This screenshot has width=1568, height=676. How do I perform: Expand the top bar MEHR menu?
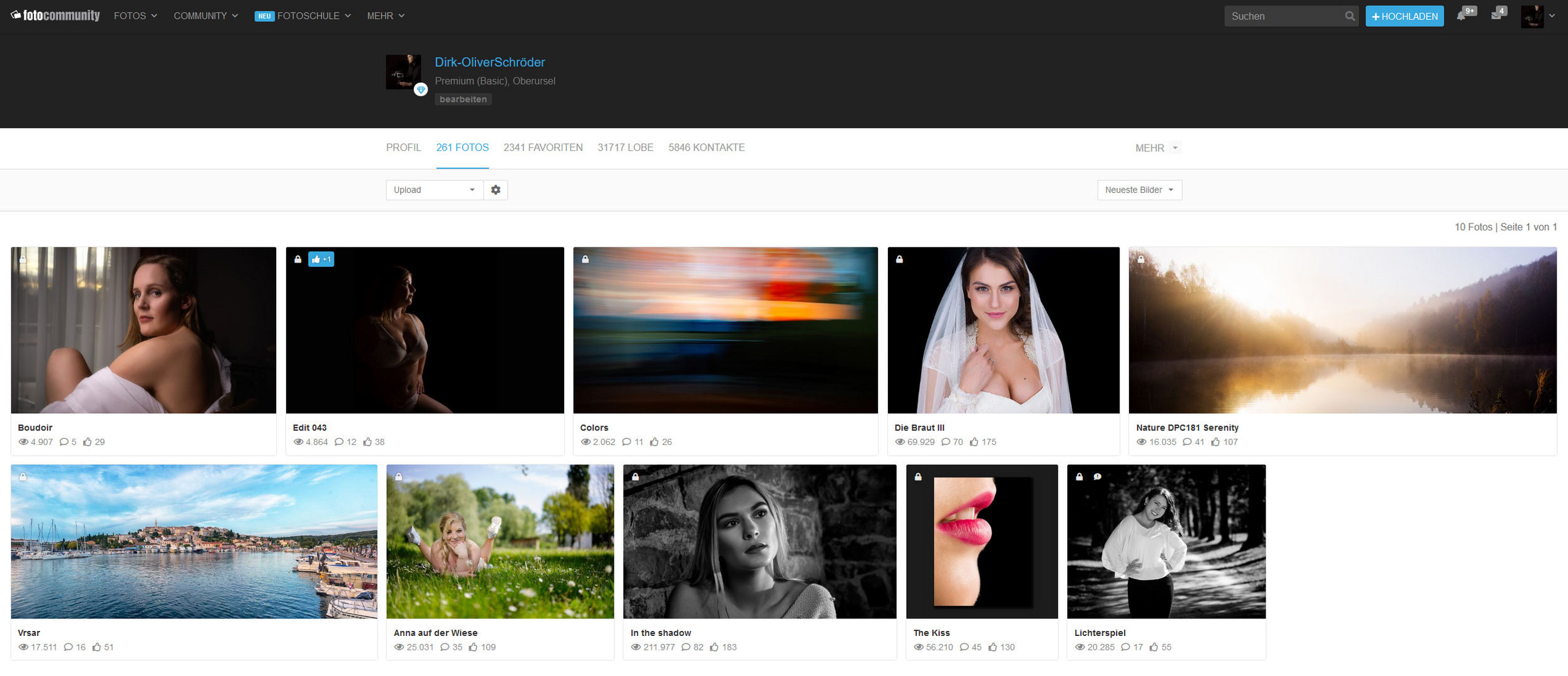pyautogui.click(x=386, y=16)
